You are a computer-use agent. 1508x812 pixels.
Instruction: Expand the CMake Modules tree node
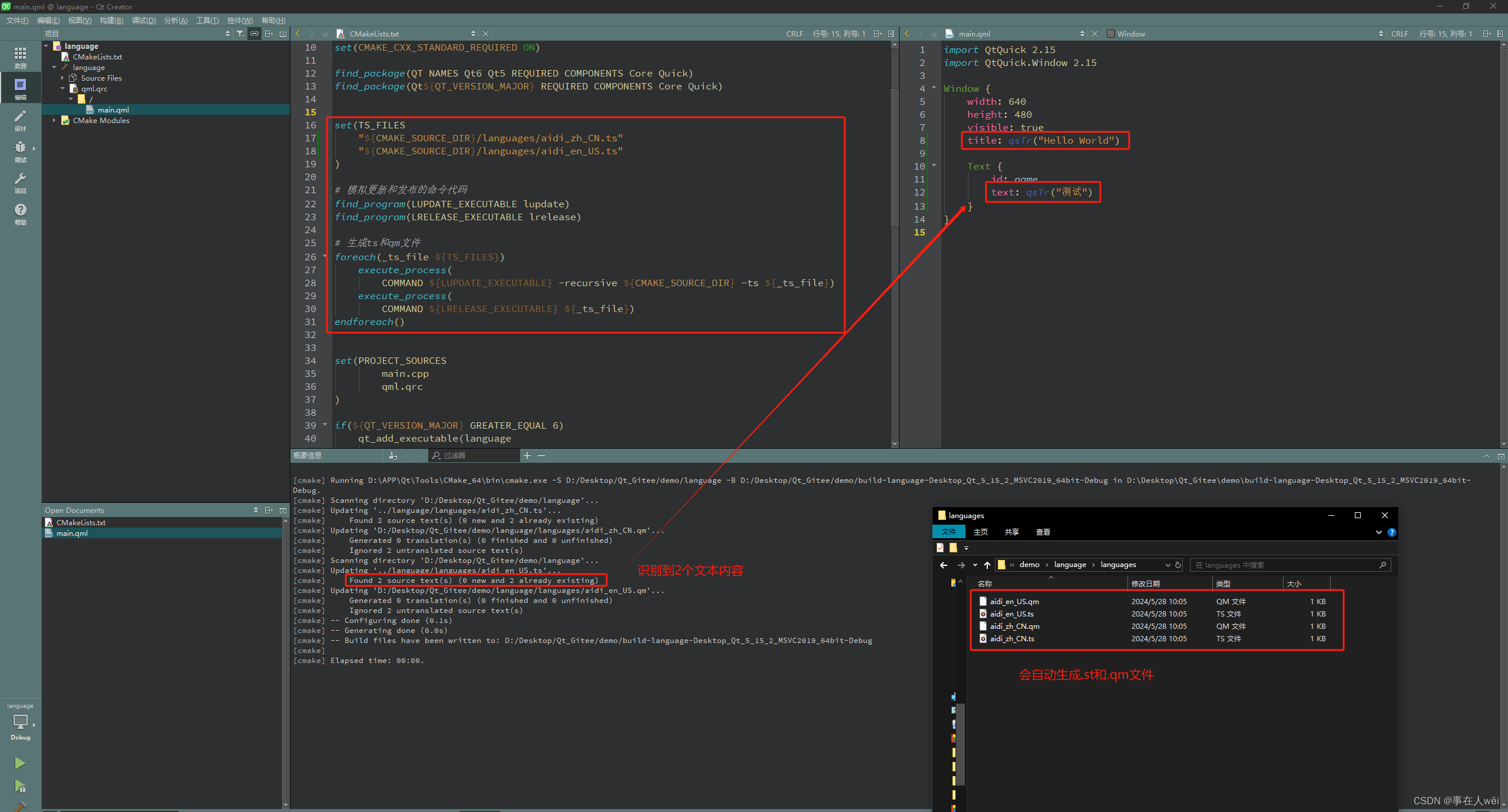click(x=54, y=120)
